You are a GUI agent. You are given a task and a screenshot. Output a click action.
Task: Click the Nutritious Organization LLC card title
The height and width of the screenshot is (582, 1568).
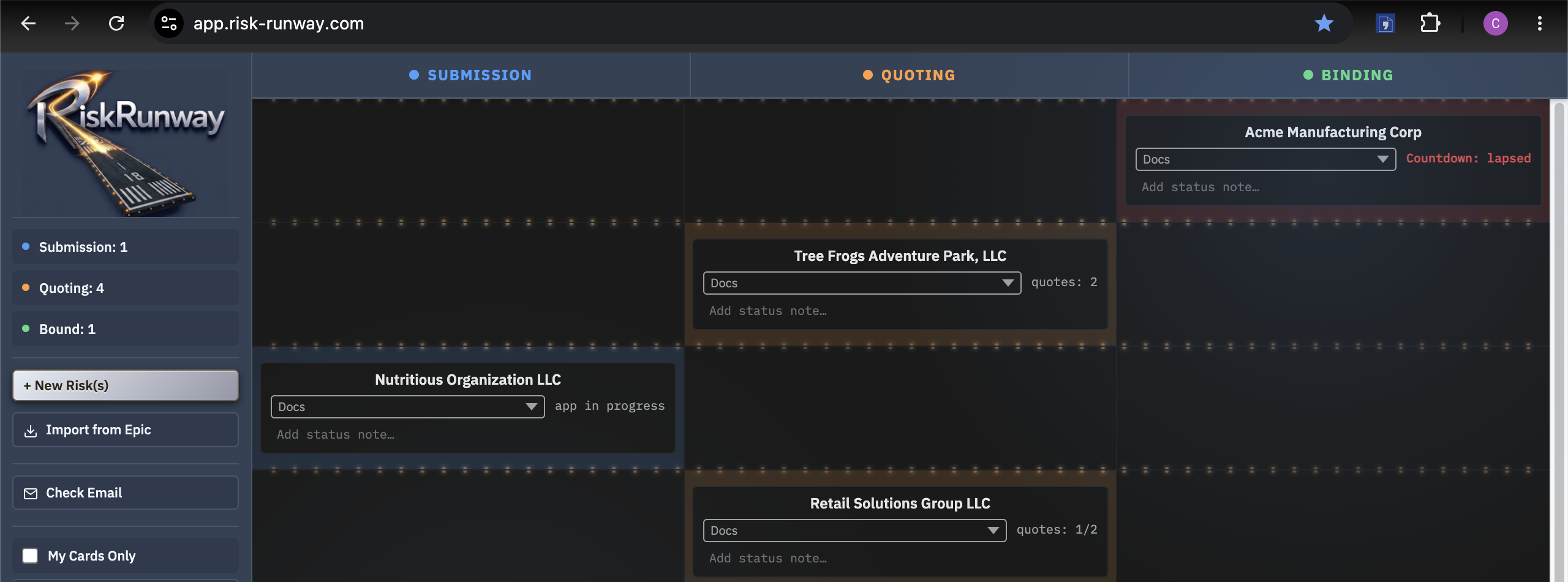pyautogui.click(x=468, y=380)
